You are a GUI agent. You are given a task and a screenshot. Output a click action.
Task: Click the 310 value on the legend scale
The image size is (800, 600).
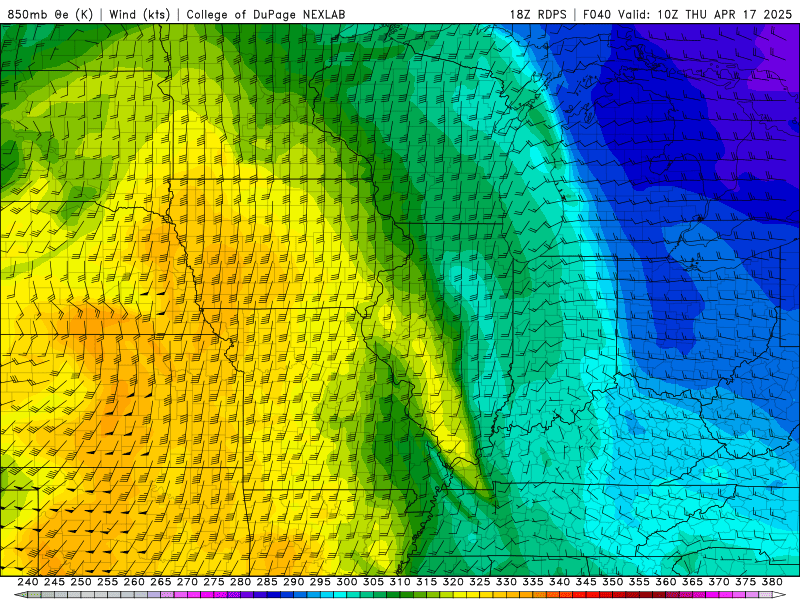[399, 582]
